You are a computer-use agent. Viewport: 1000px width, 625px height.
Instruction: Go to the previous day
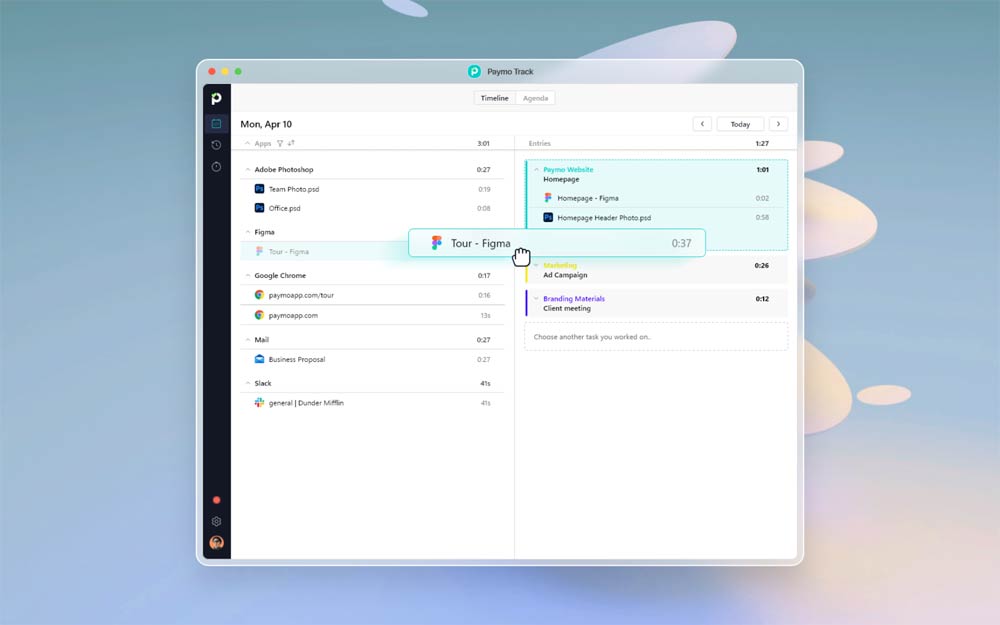coord(702,124)
